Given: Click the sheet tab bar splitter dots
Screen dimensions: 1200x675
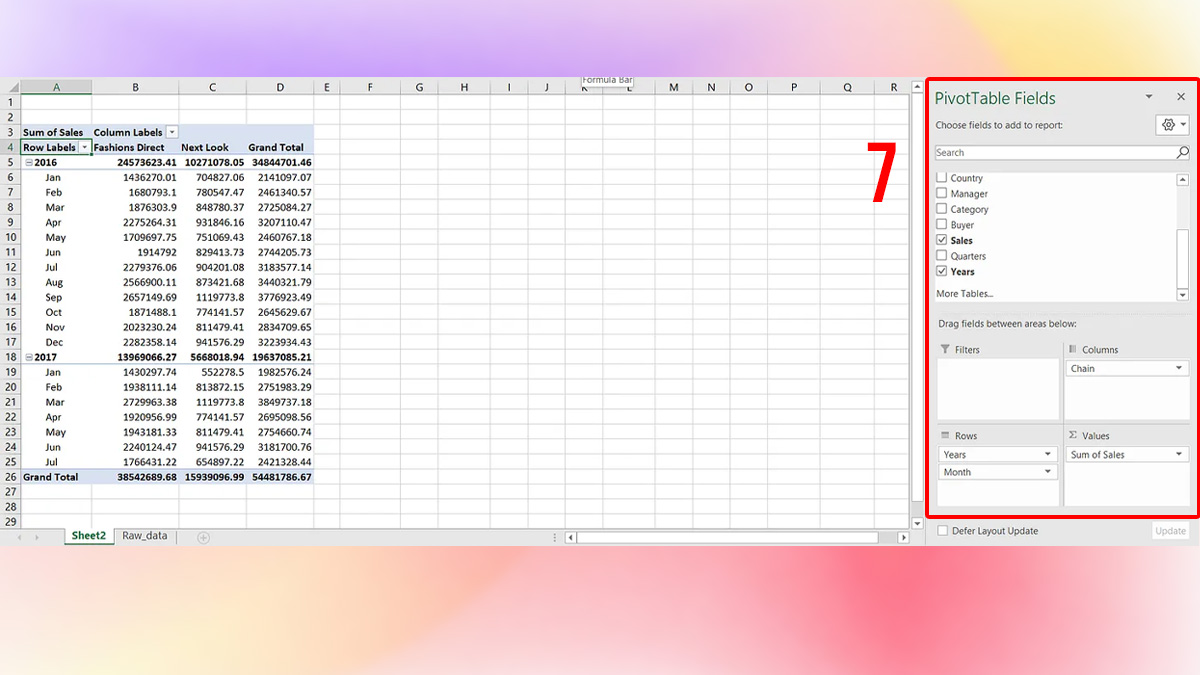Looking at the screenshot, I should [555, 537].
